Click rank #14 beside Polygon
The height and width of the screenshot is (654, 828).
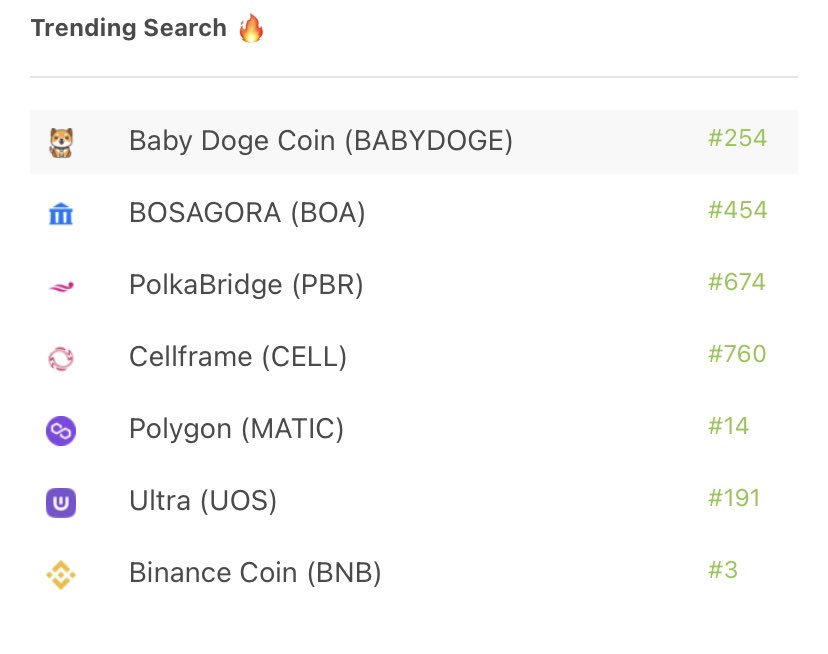(x=728, y=426)
